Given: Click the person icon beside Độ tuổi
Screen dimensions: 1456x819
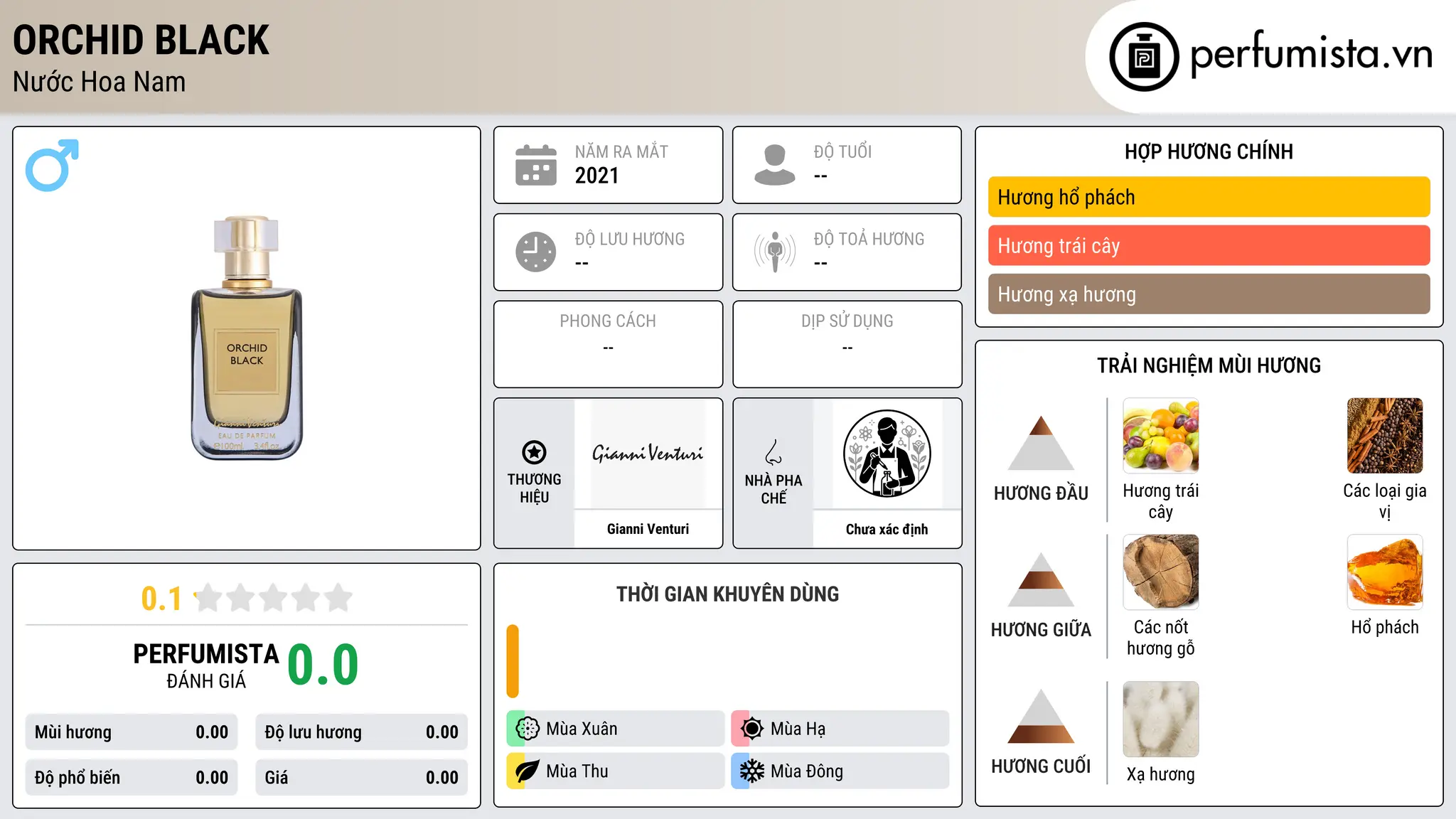Looking at the screenshot, I should point(775,165).
